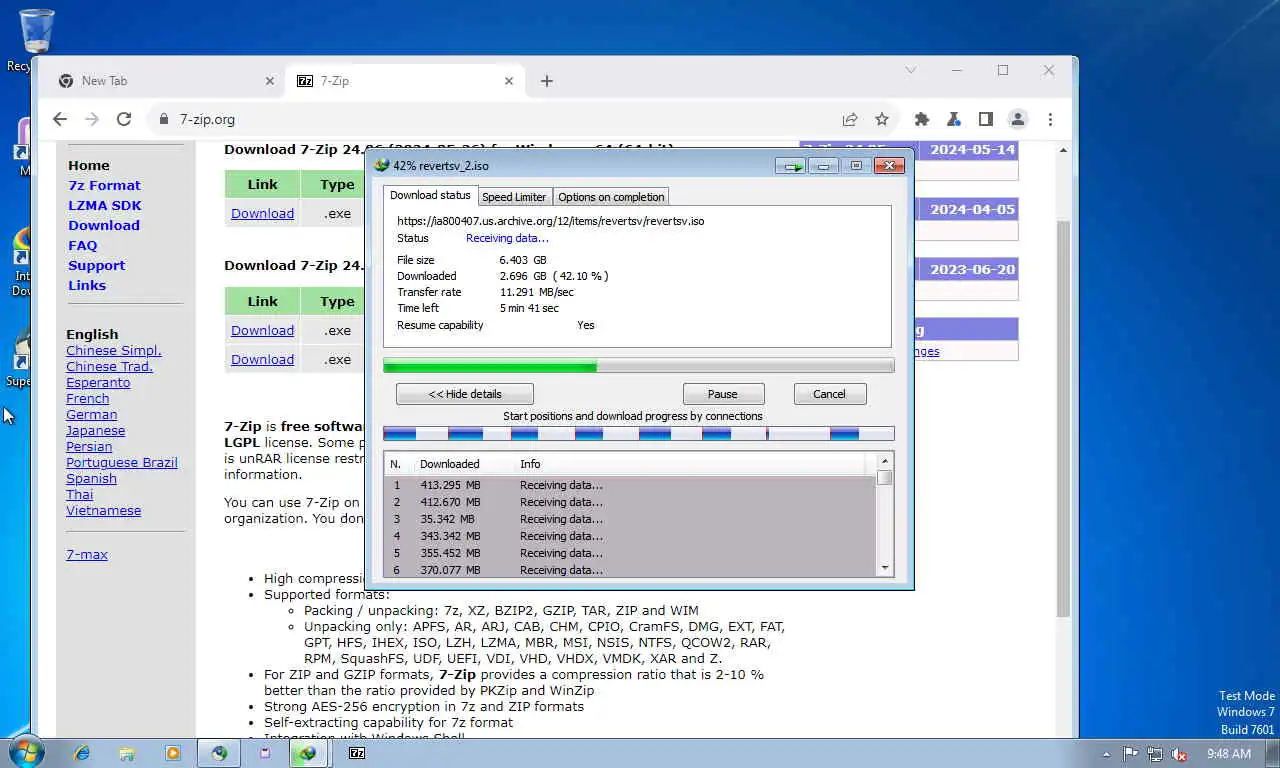Click the padlock site info icon
This screenshot has height=768, width=1280.
tap(165, 119)
